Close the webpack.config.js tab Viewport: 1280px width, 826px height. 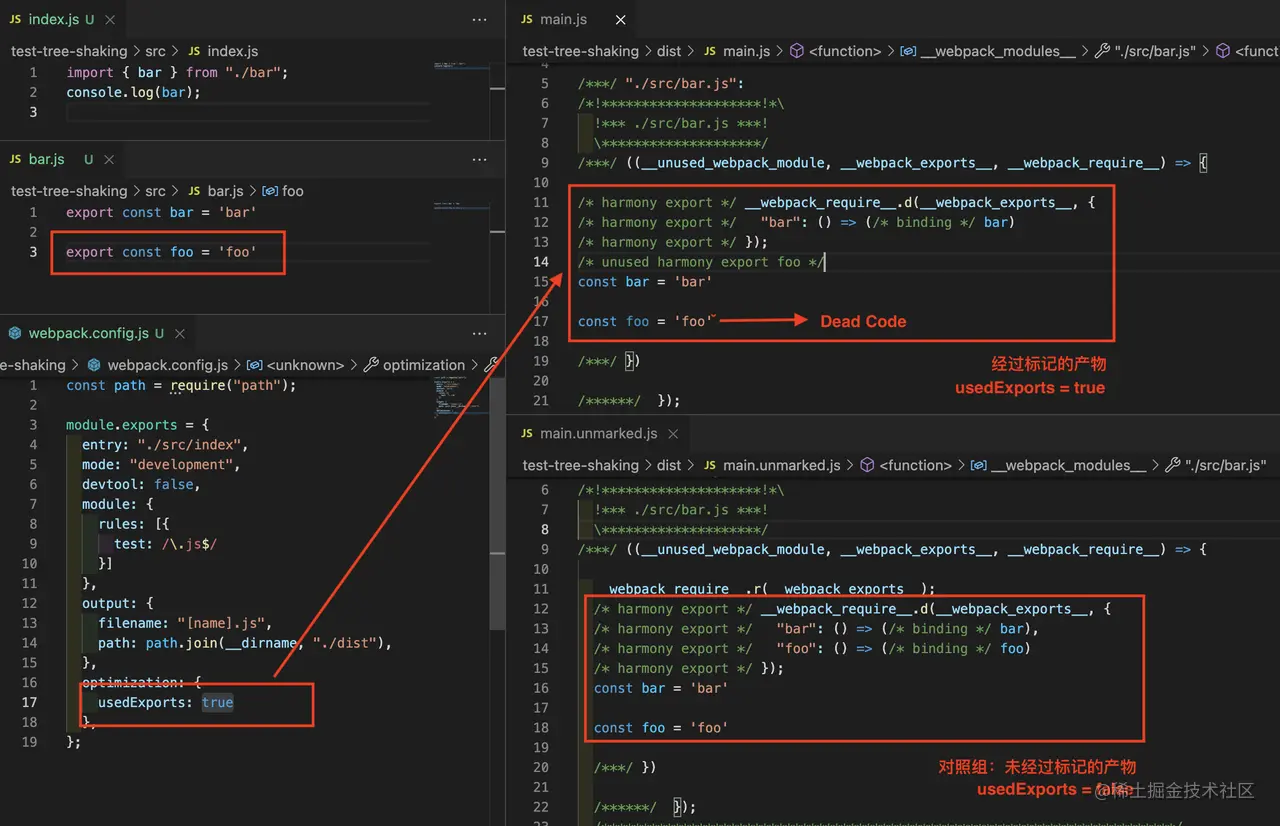pyautogui.click(x=180, y=334)
